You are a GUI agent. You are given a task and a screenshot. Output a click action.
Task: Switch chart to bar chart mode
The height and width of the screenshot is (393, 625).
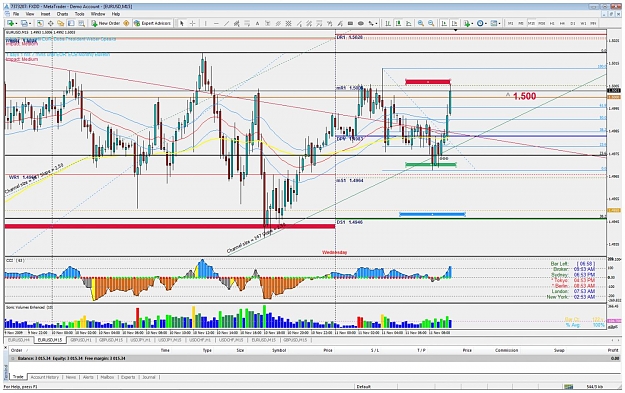pos(387,23)
